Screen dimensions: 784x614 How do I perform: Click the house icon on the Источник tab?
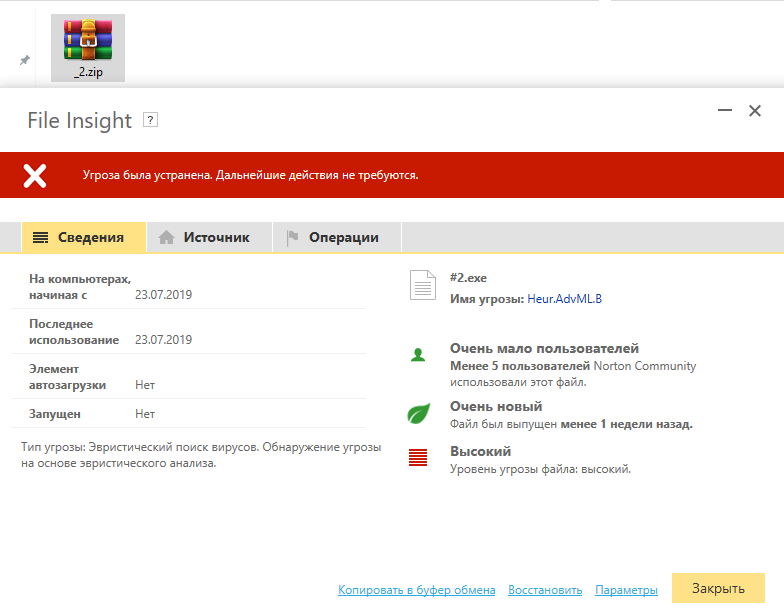point(166,237)
